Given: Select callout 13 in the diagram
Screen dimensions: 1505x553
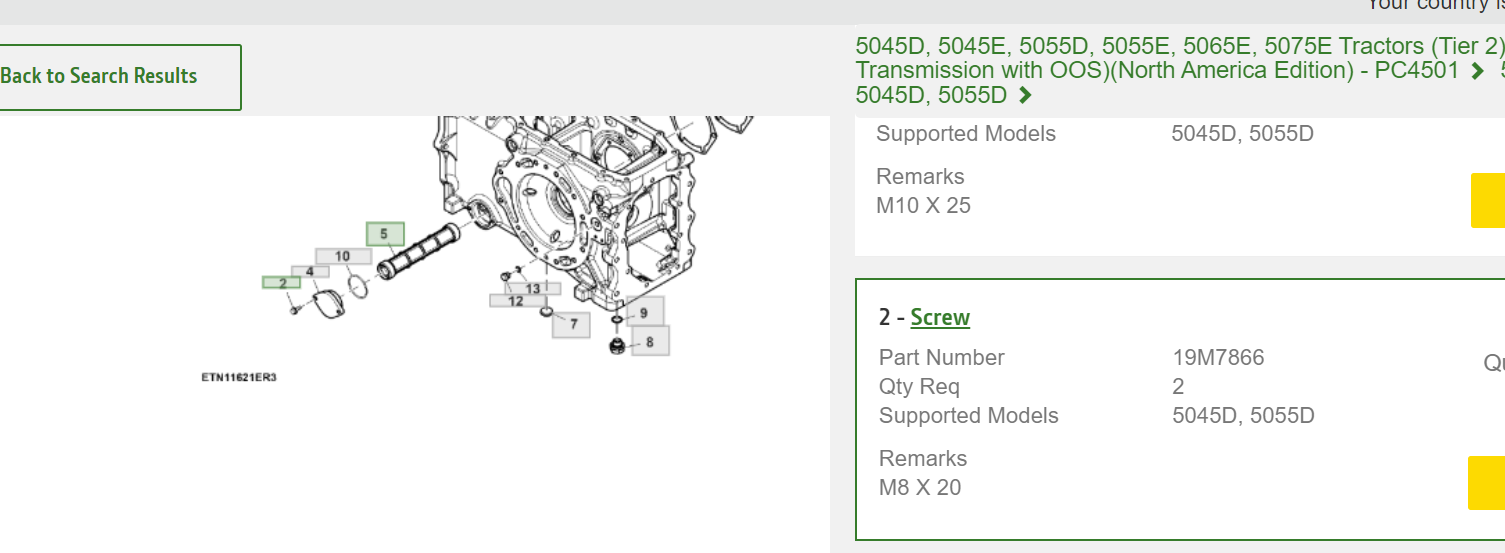Looking at the screenshot, I should 534,289.
